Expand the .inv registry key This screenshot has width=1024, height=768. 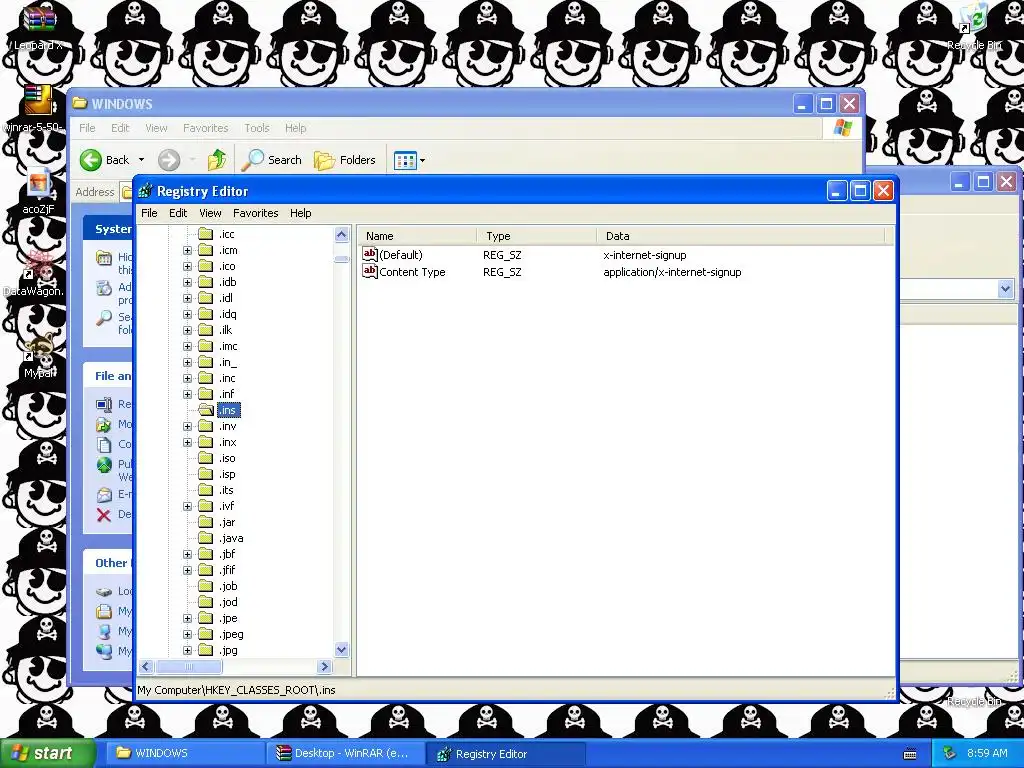click(x=187, y=426)
